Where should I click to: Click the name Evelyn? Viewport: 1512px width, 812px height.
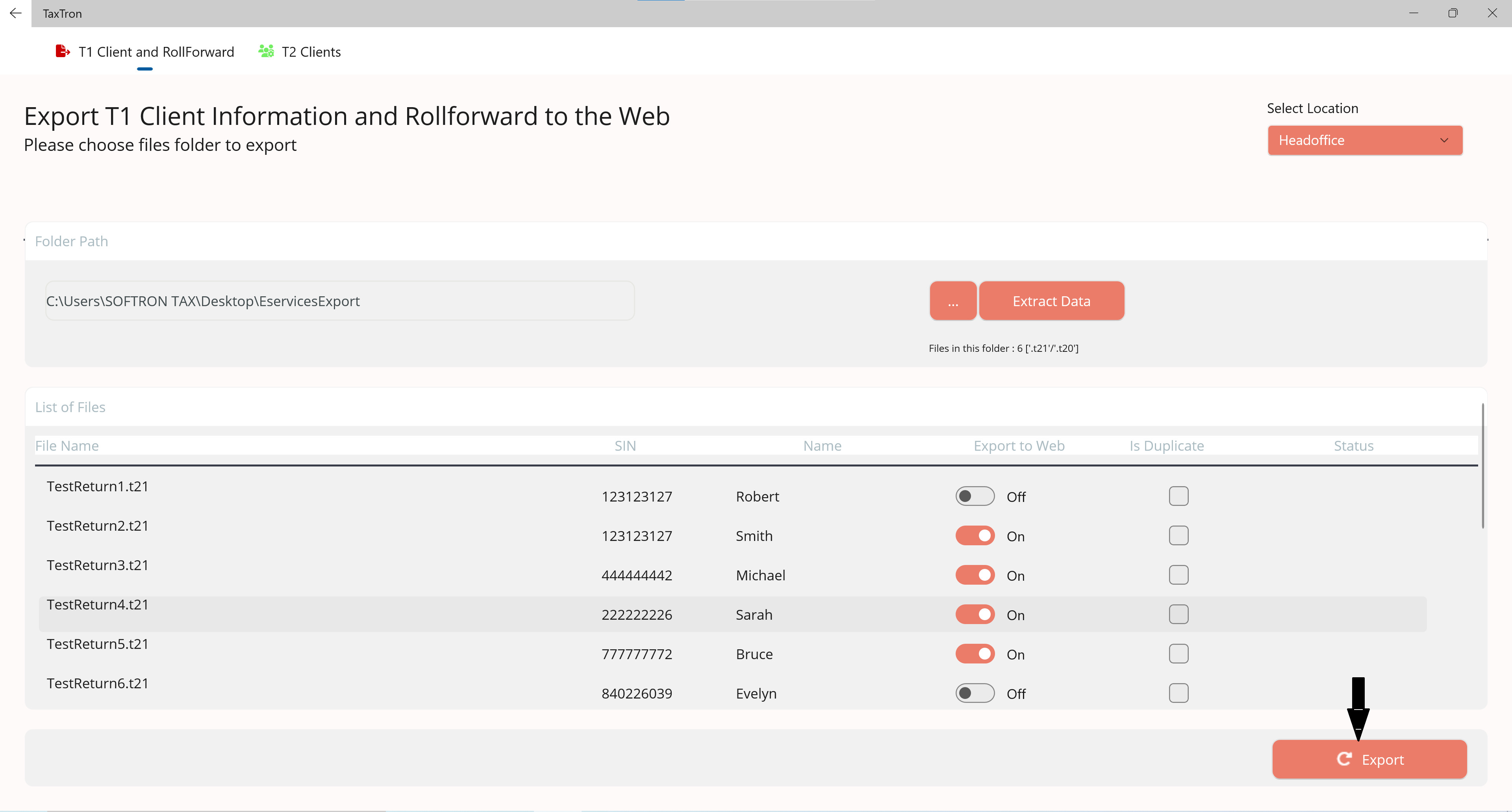coord(756,693)
